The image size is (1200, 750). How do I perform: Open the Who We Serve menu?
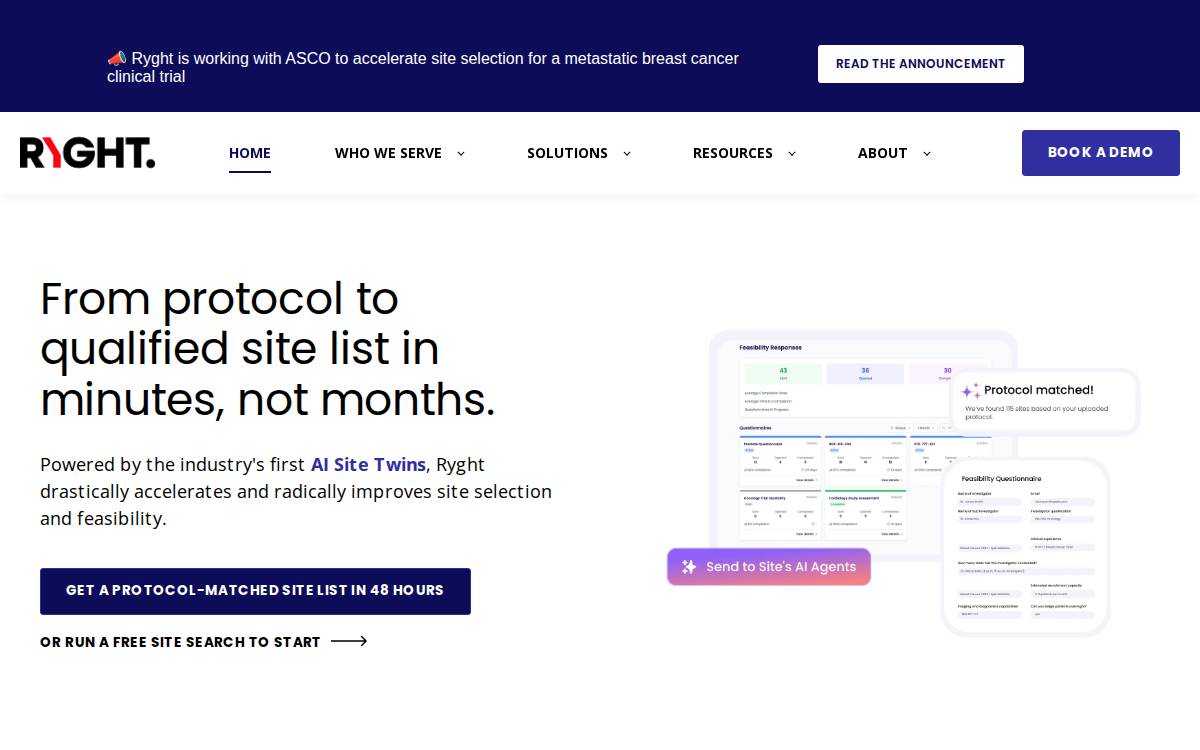pyautogui.click(x=388, y=153)
